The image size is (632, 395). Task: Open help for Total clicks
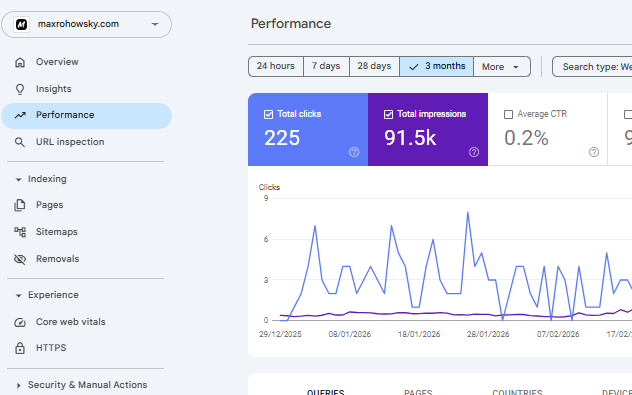(354, 152)
